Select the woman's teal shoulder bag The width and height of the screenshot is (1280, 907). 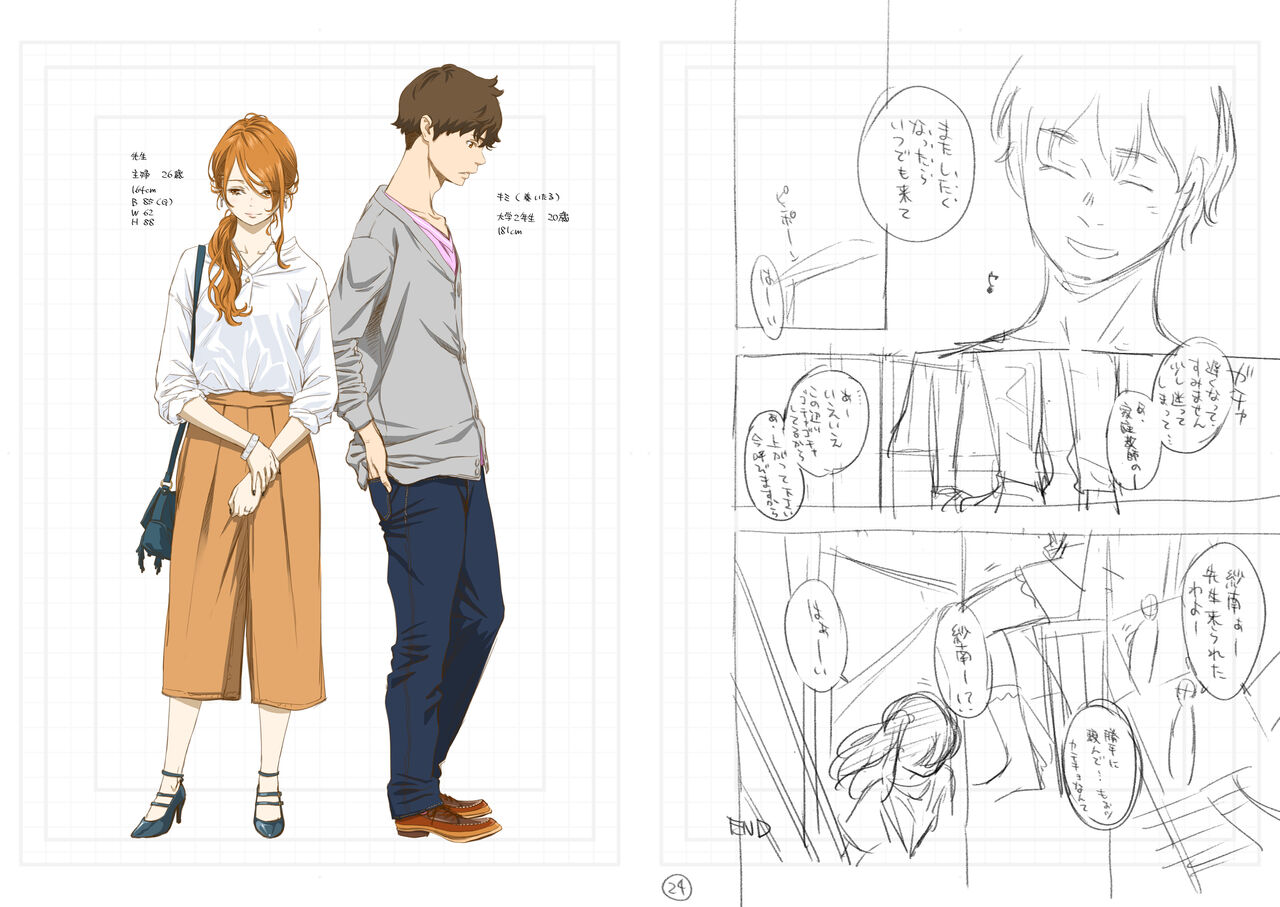coord(157,521)
